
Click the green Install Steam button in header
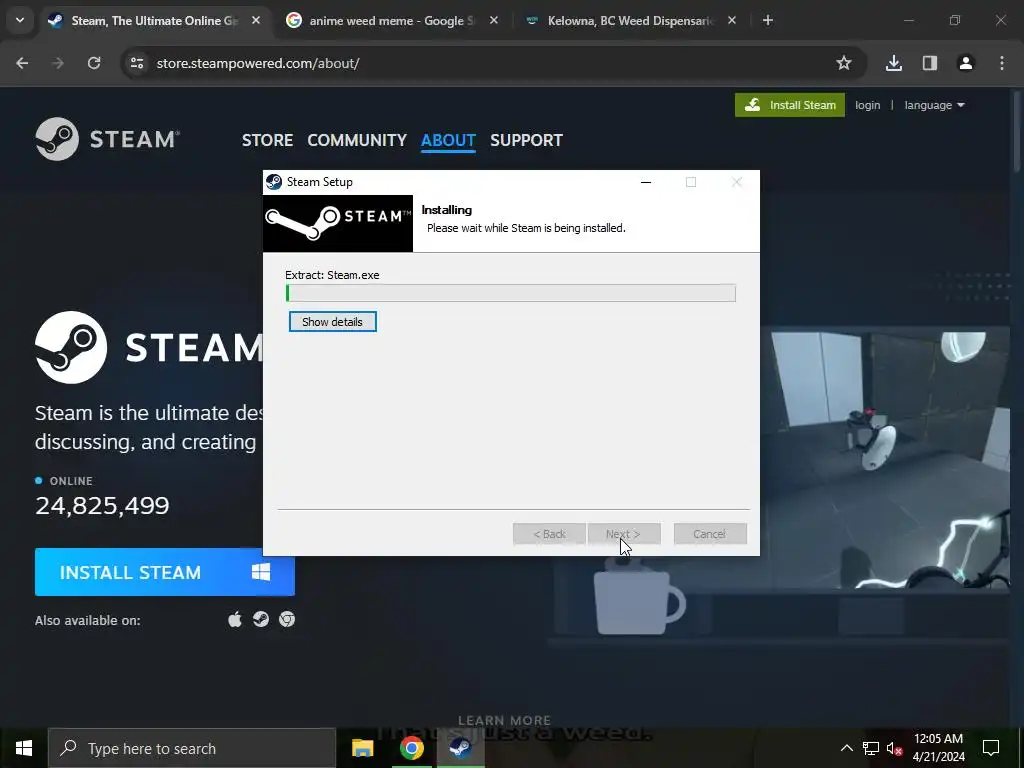click(x=790, y=105)
